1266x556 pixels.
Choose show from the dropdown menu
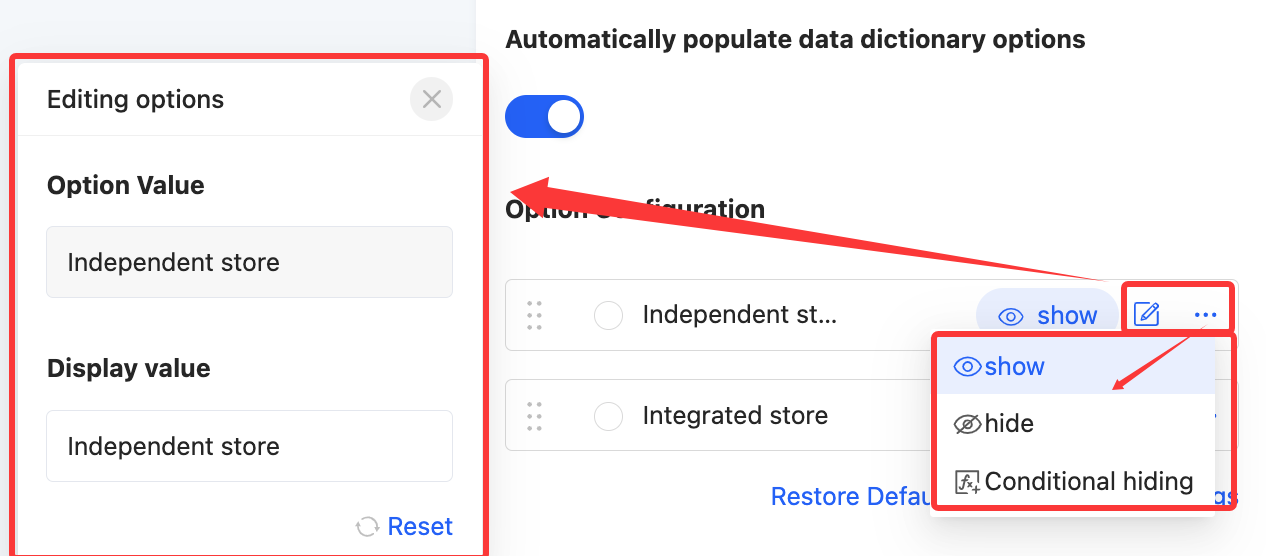click(x=1014, y=367)
